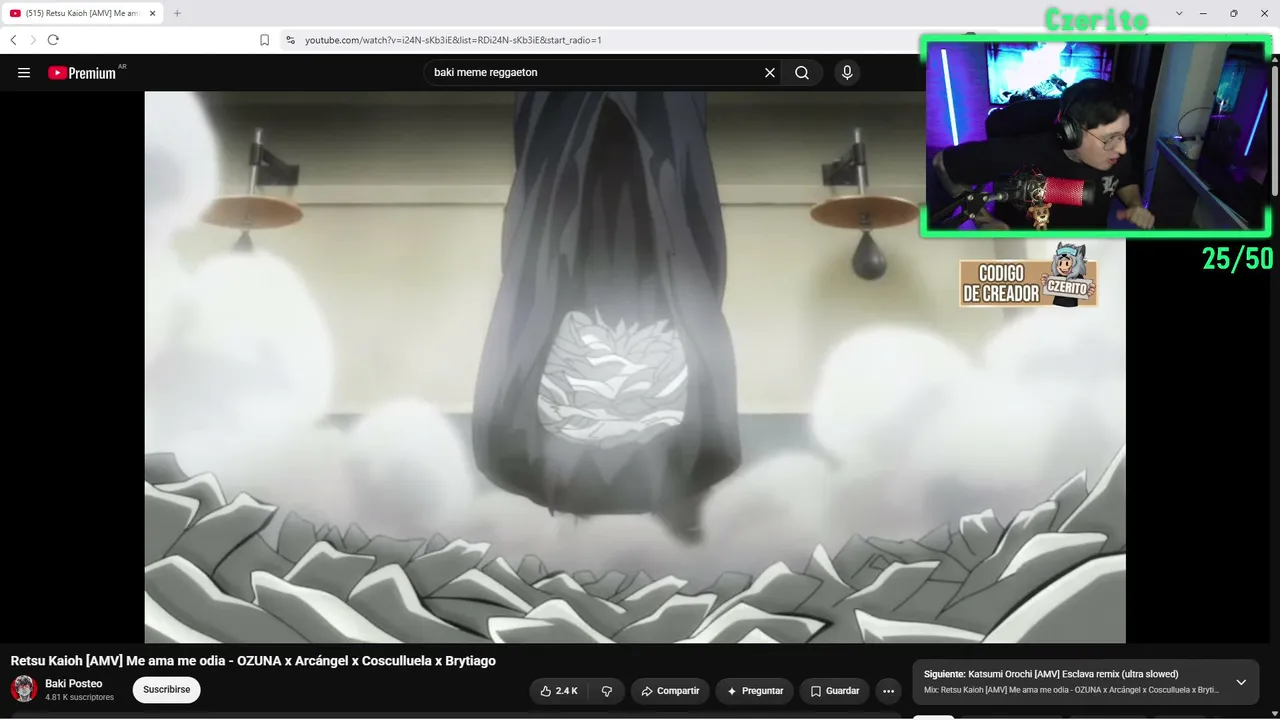The width and height of the screenshot is (1280, 720).
Task: Subscribe via the Suscribirse button
Action: tap(166, 690)
